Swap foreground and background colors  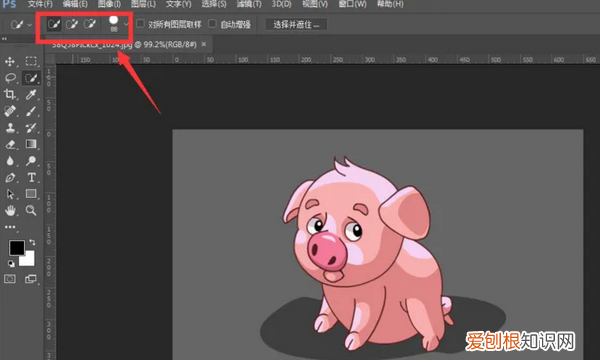click(x=33, y=242)
